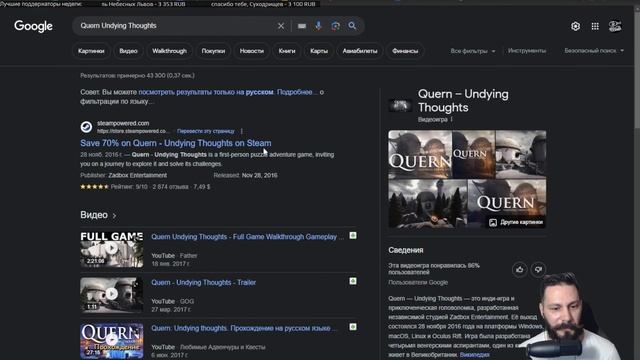The height and width of the screenshot is (360, 640).
Task: Open the Википедия link in description
Action: [x=474, y=355]
